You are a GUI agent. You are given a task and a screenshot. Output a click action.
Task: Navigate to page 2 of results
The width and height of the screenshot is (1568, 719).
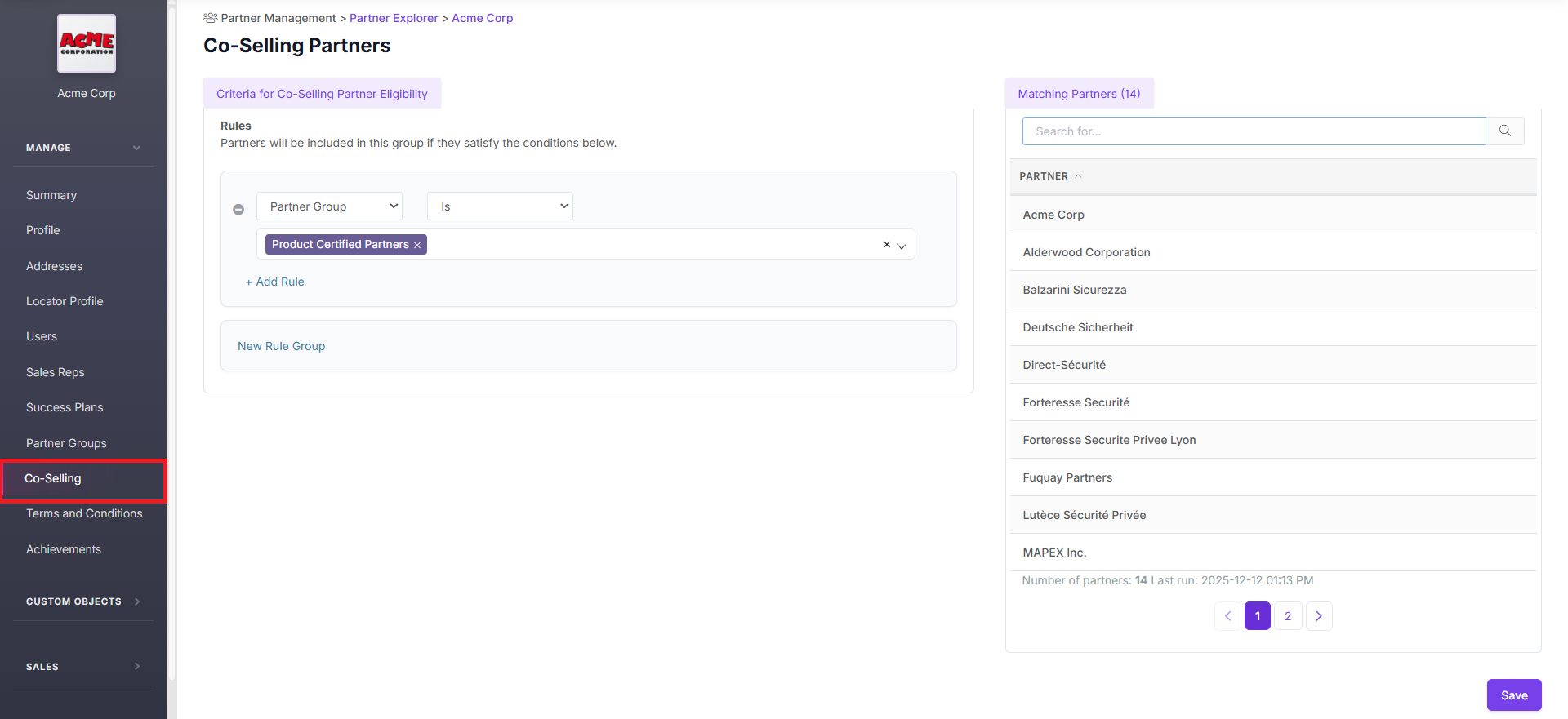[x=1288, y=616]
